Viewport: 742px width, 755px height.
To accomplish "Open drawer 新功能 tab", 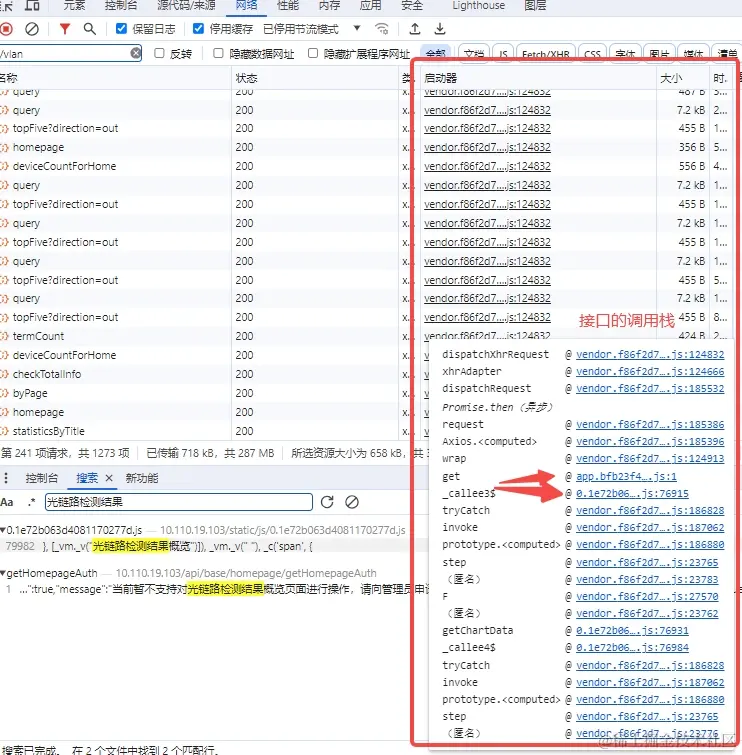I will pyautogui.click(x=142, y=478).
